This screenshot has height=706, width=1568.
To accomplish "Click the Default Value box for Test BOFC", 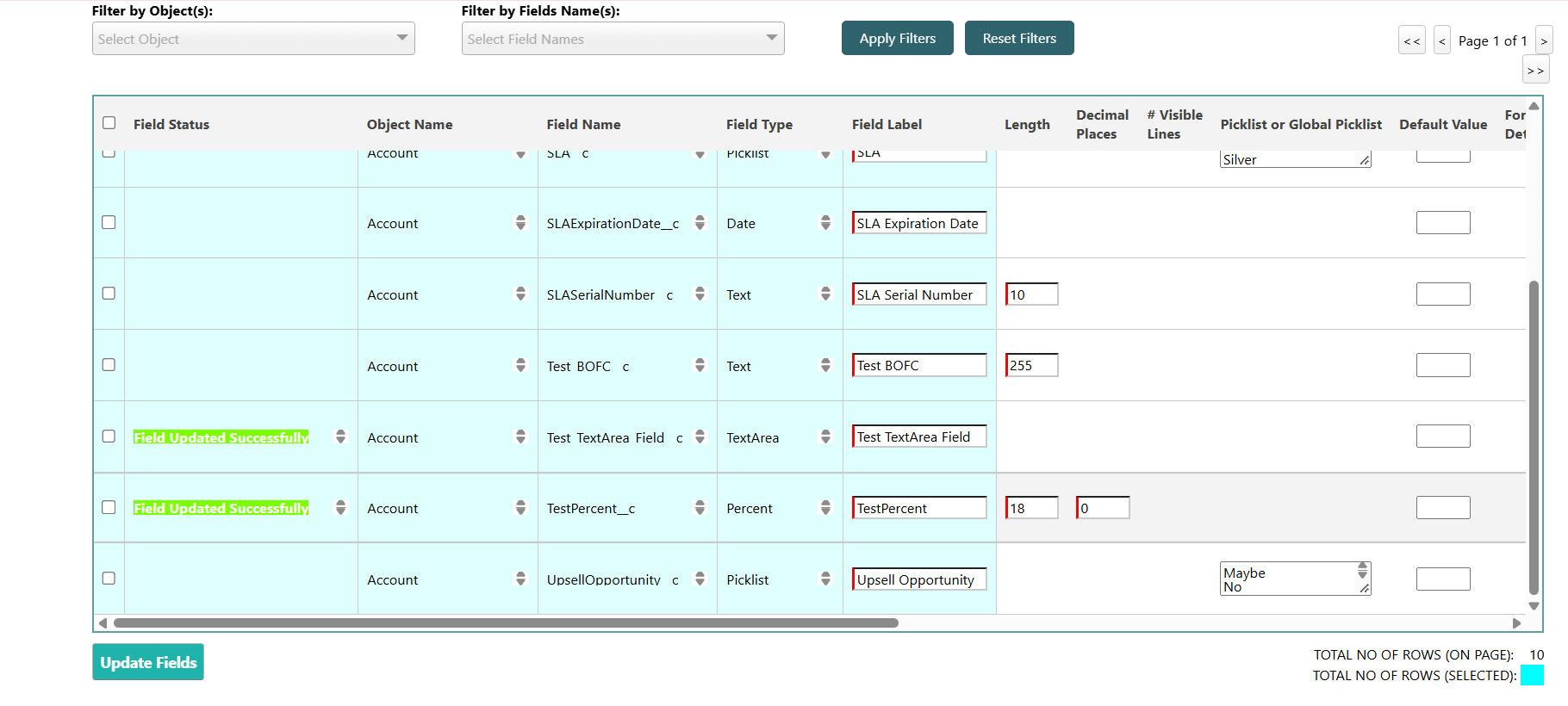I will [1443, 365].
